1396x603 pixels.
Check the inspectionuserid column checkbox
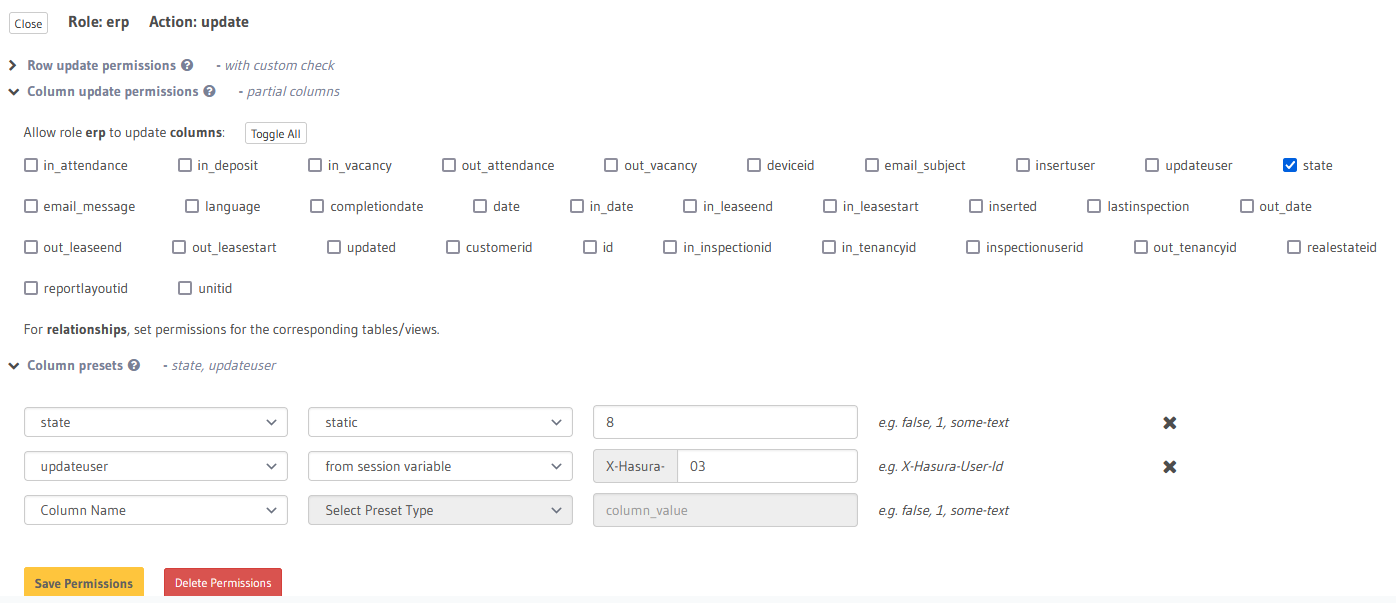click(x=973, y=247)
